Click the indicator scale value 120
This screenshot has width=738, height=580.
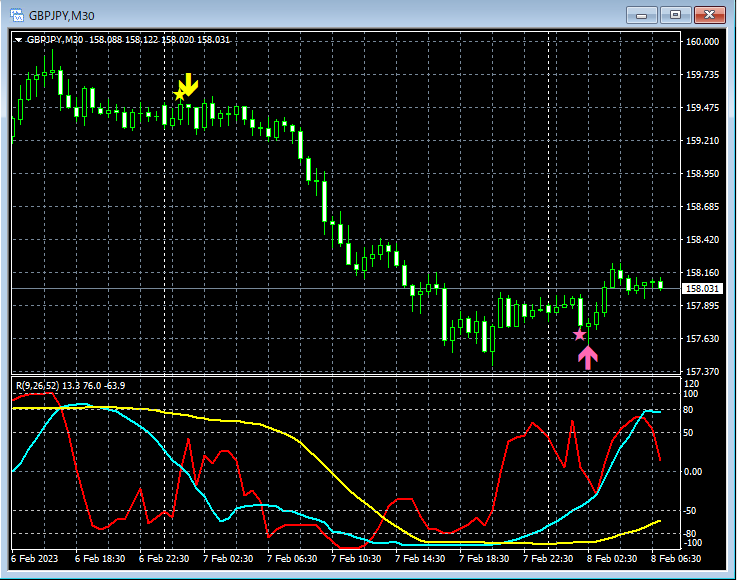pos(691,384)
